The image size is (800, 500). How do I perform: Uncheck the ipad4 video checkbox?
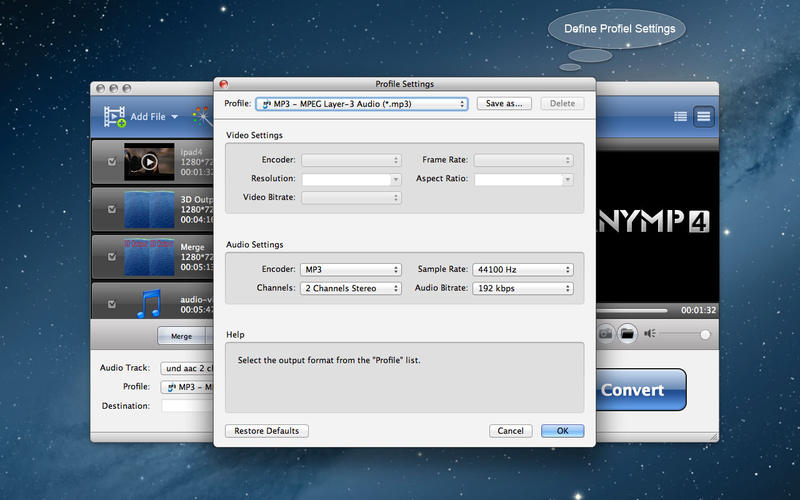[x=111, y=161]
